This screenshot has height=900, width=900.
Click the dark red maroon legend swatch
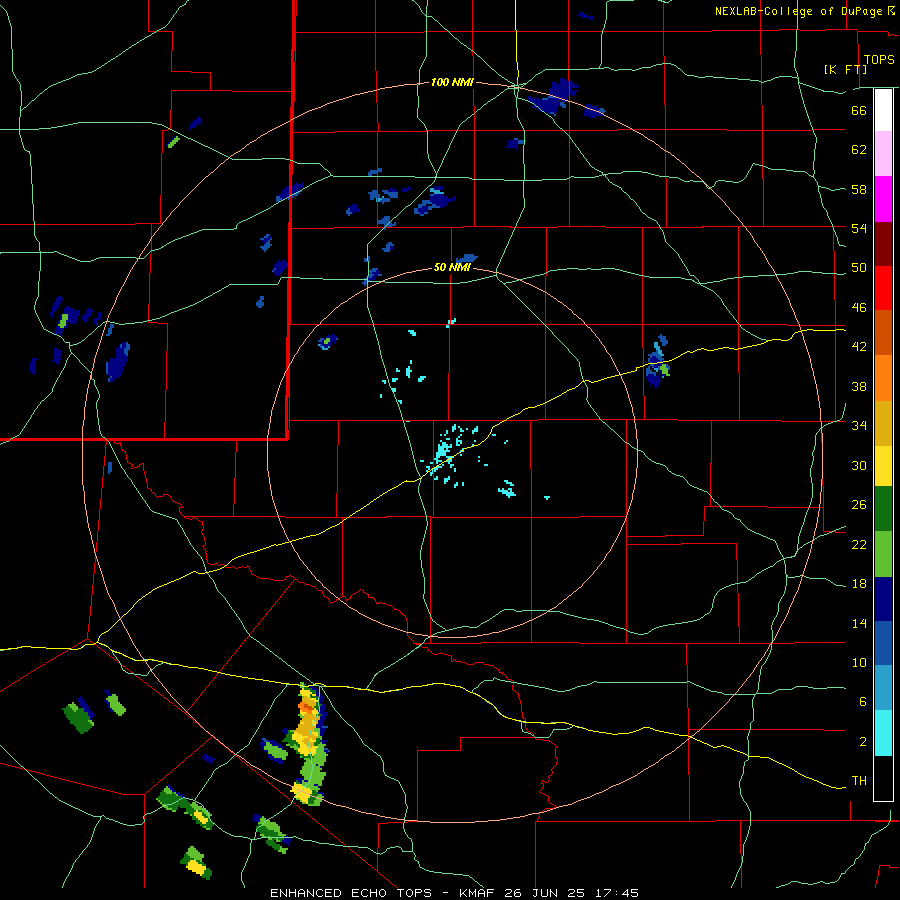[x=883, y=243]
